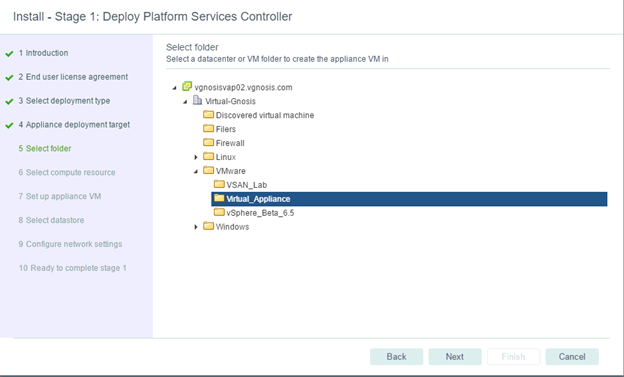Collapse the vgnosisvap02.vgnosis.com root node

coord(174,88)
